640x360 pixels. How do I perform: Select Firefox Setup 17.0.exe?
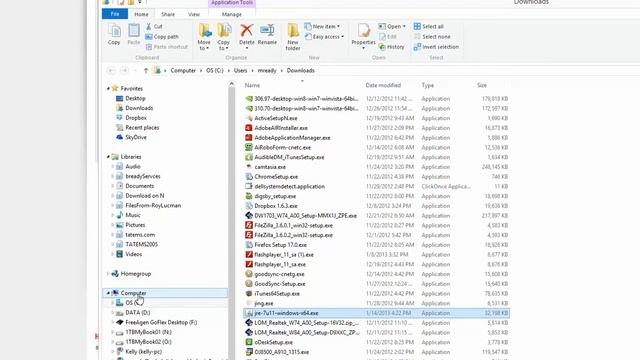[x=280, y=245]
